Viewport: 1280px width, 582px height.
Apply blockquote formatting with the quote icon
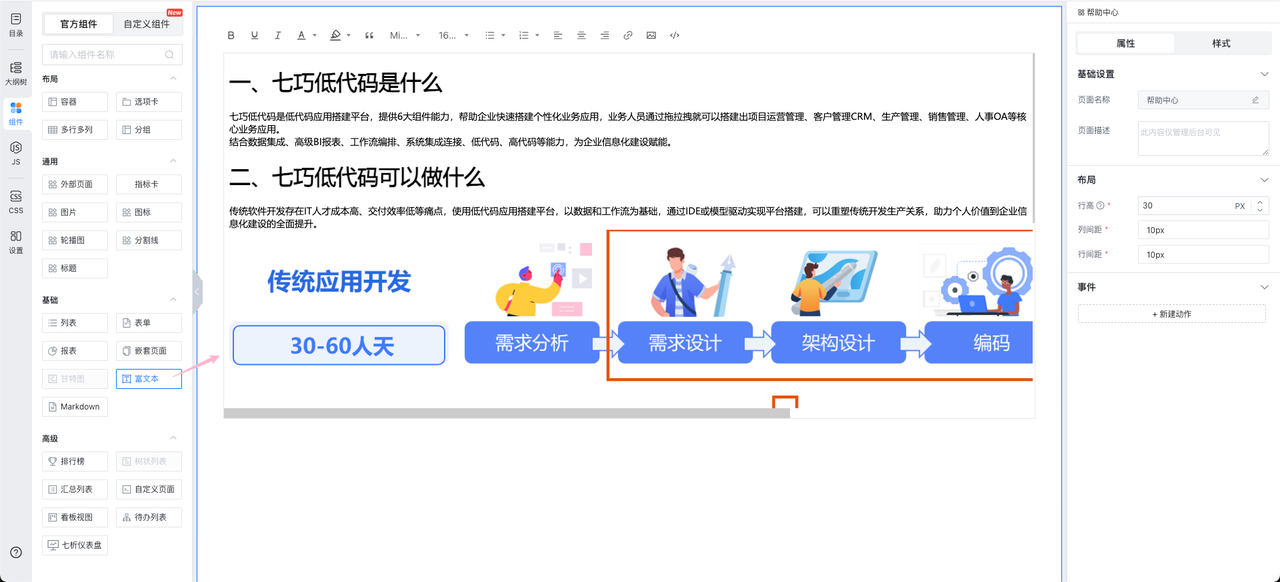click(x=369, y=35)
